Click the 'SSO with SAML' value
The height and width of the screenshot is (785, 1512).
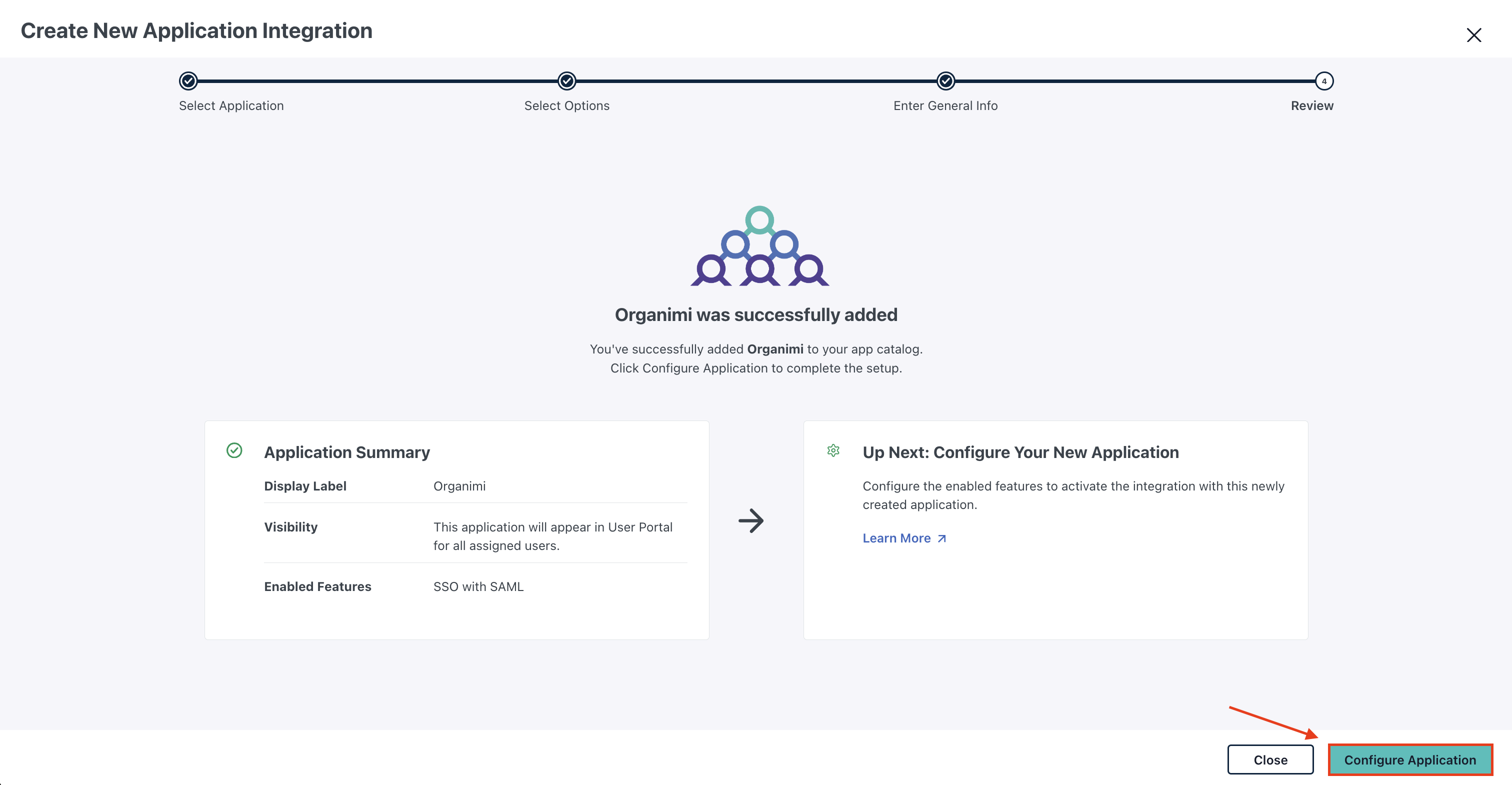[478, 586]
